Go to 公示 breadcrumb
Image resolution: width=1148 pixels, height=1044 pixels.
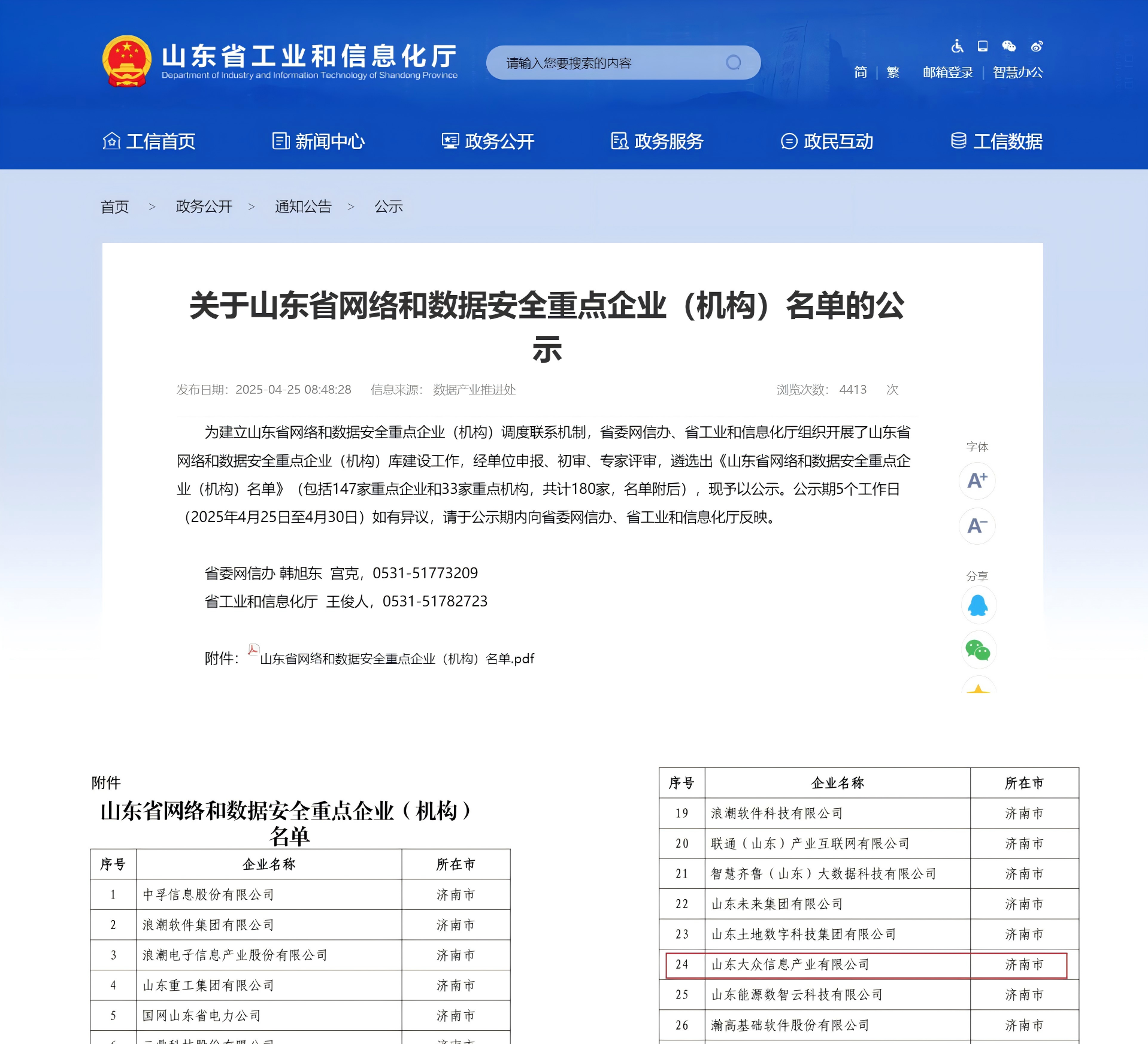389,207
